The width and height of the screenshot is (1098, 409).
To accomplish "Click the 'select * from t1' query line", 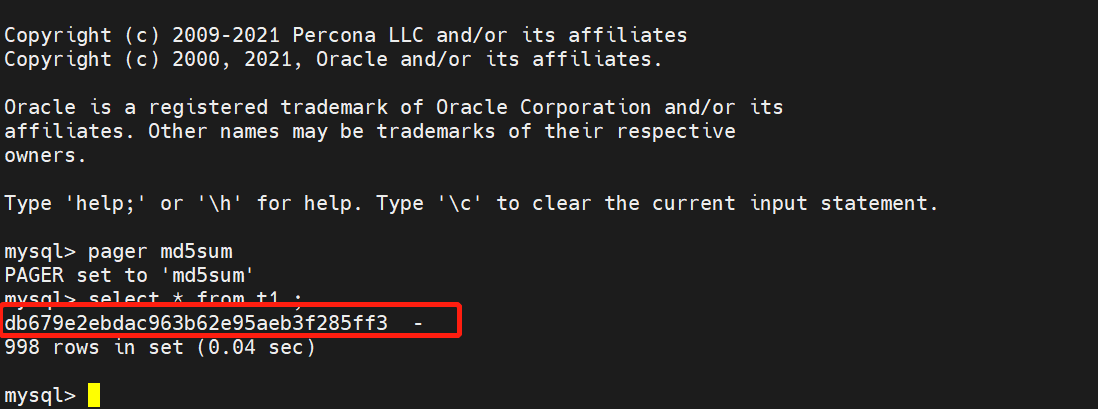I will [x=153, y=300].
